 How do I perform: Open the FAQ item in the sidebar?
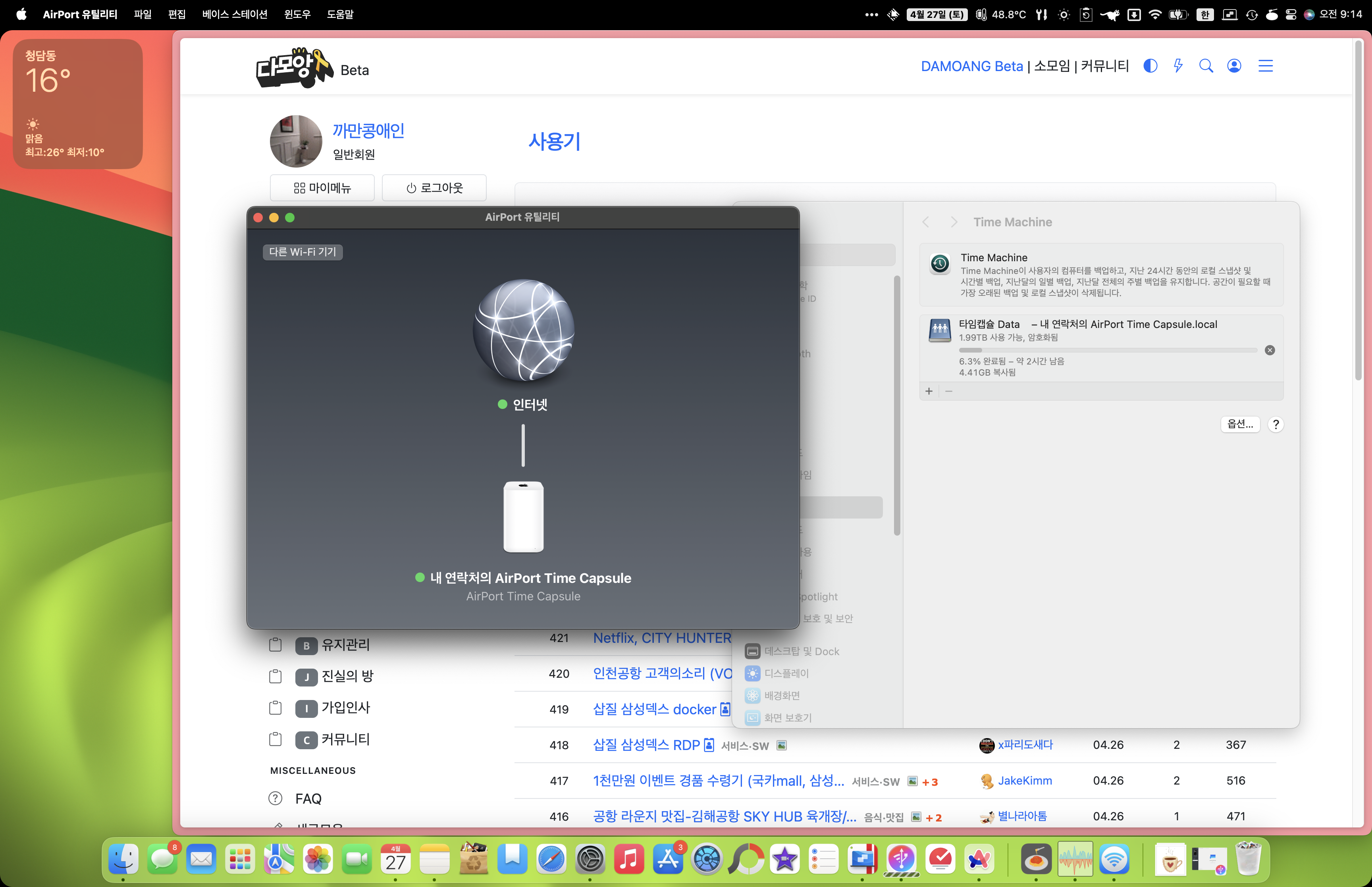(x=308, y=799)
